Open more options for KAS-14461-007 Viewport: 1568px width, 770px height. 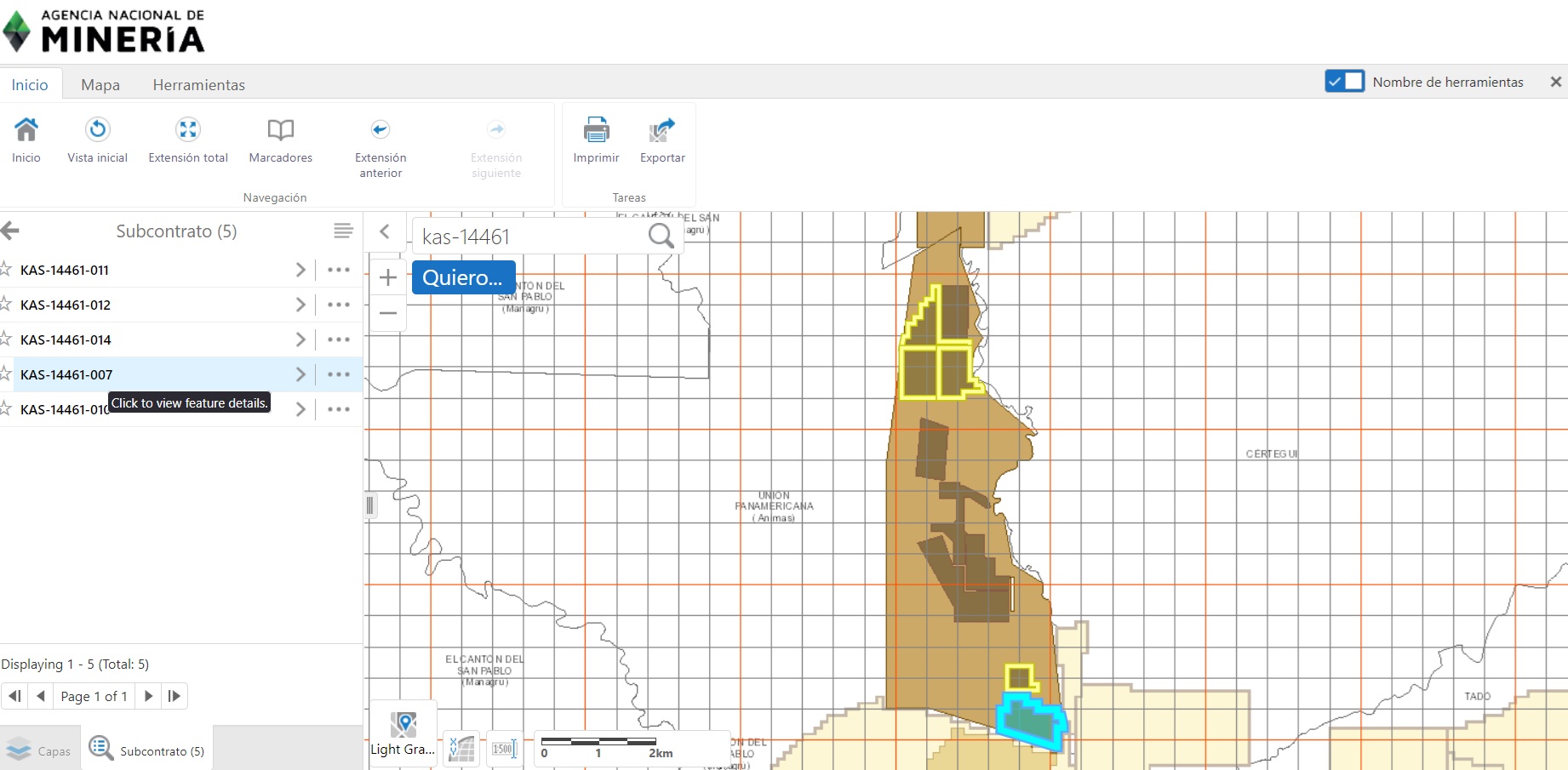click(339, 374)
